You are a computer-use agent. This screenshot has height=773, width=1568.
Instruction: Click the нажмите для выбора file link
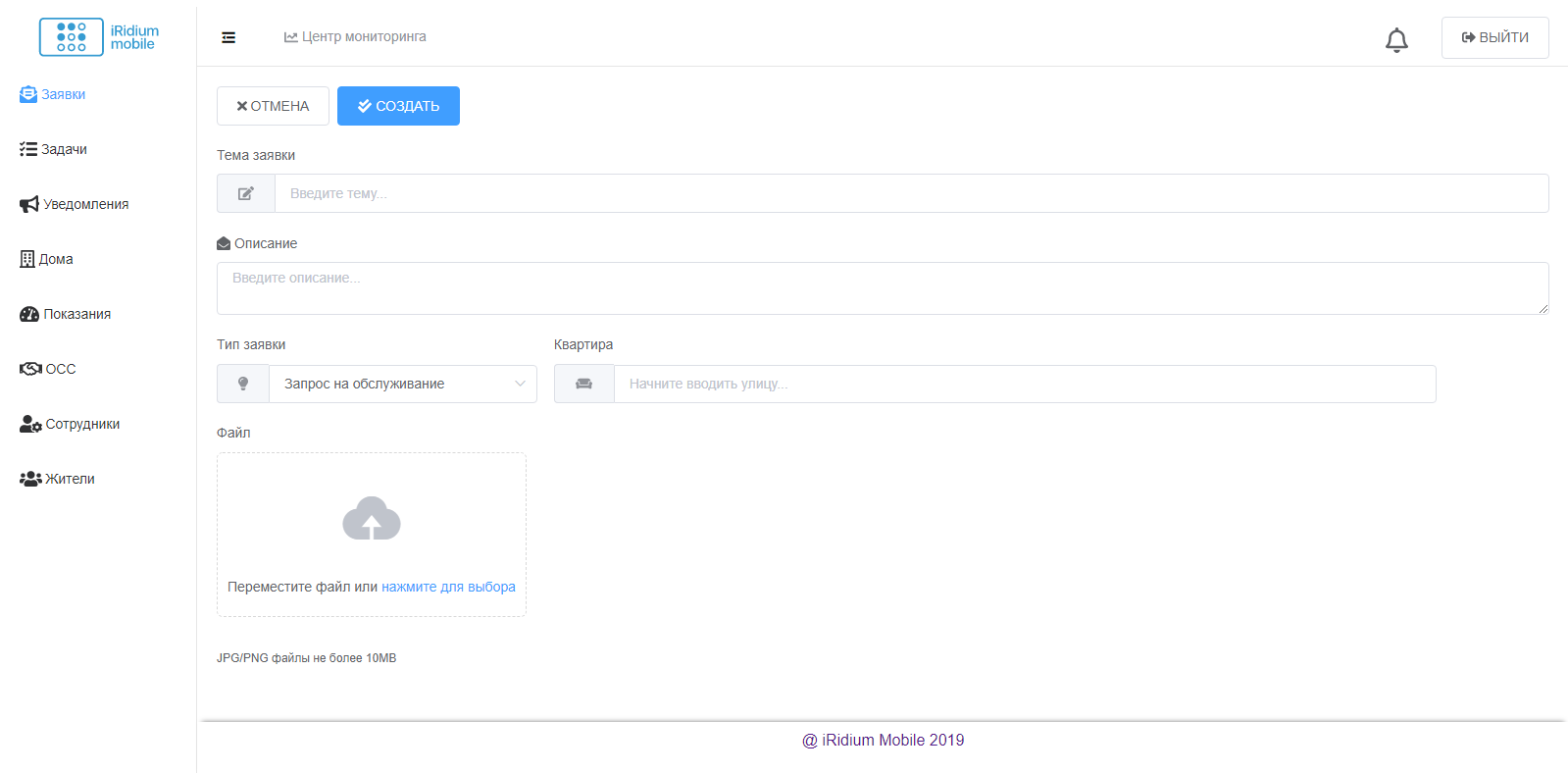pos(448,587)
